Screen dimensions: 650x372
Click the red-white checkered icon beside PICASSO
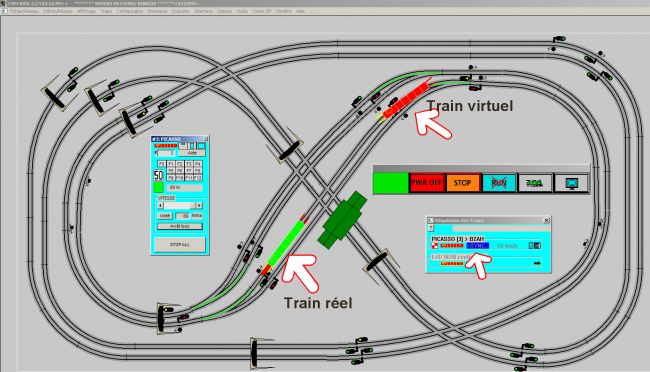tap(434, 246)
